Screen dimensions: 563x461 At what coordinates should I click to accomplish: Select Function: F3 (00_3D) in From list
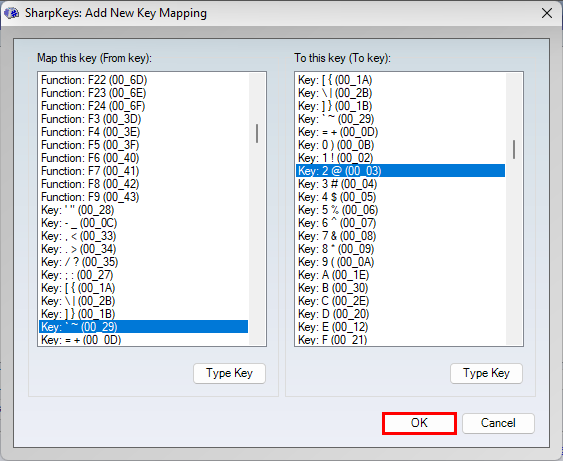(x=144, y=119)
